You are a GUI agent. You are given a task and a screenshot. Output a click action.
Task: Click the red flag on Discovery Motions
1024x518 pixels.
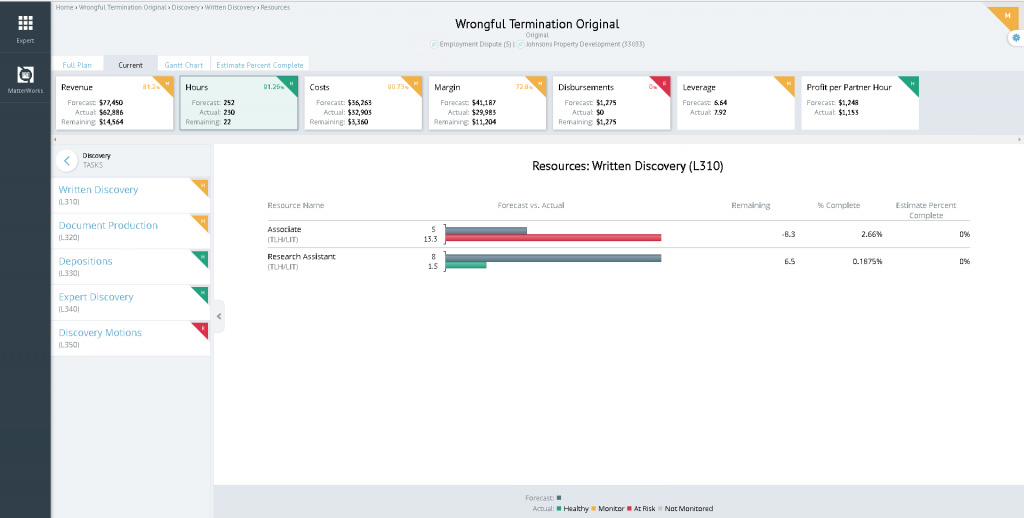coord(203,328)
